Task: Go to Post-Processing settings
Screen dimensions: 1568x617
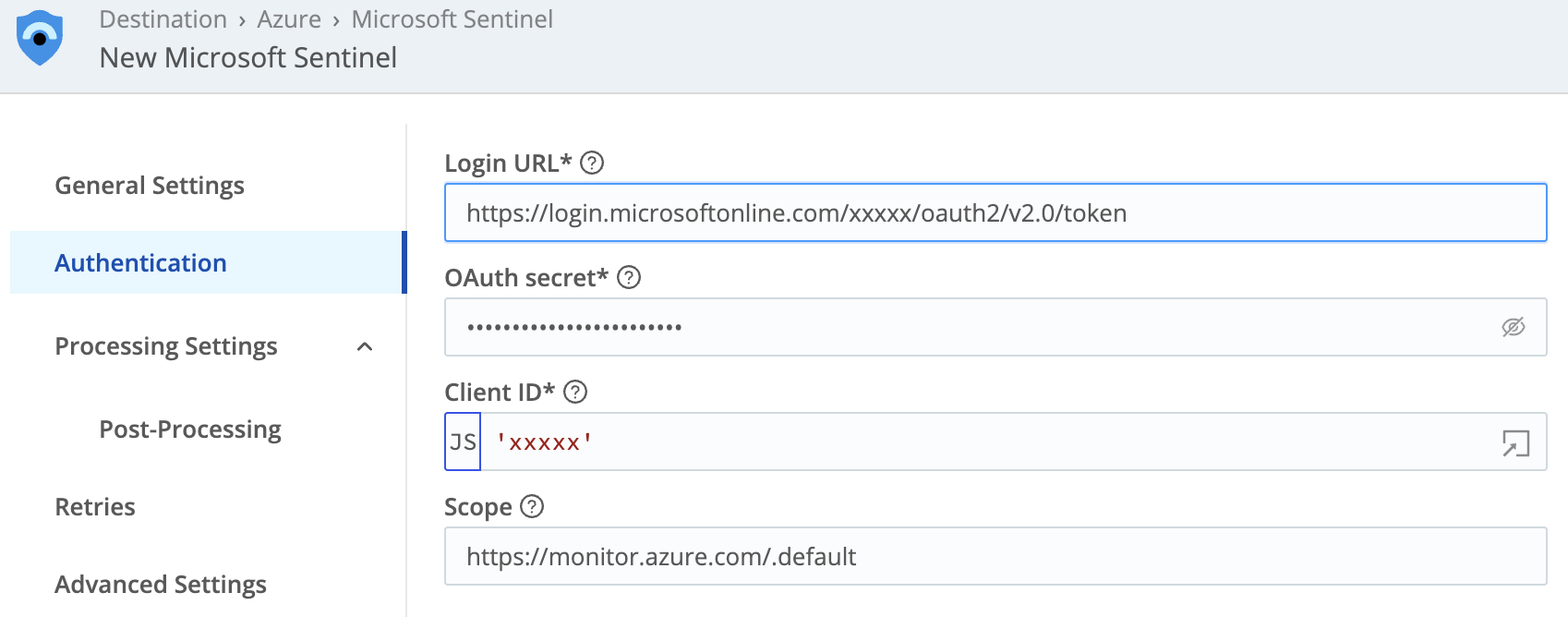Action: pyautogui.click(x=190, y=429)
